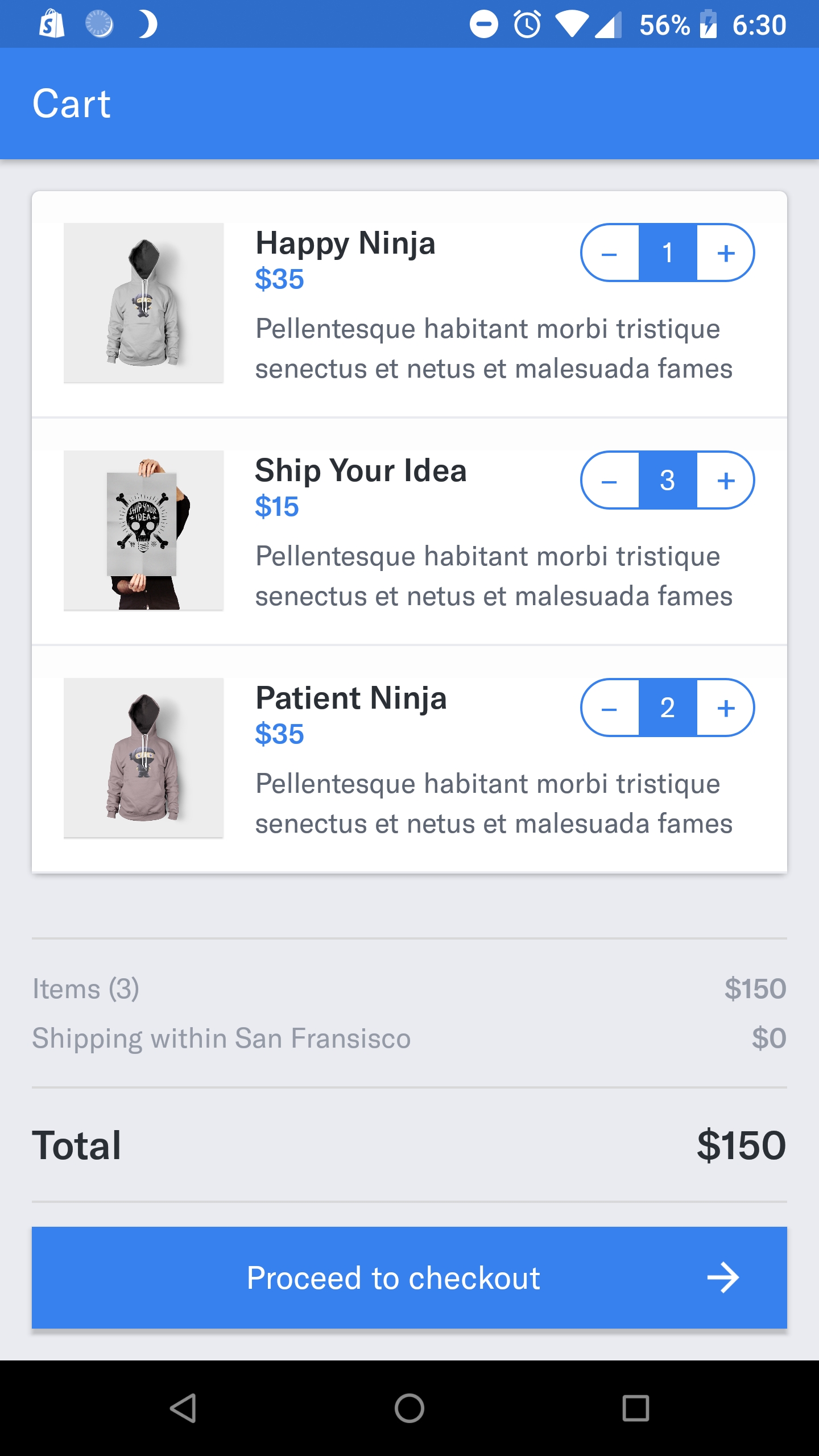
Task: Open the Happy Ninja hoodie thumbnail
Action: (143, 303)
